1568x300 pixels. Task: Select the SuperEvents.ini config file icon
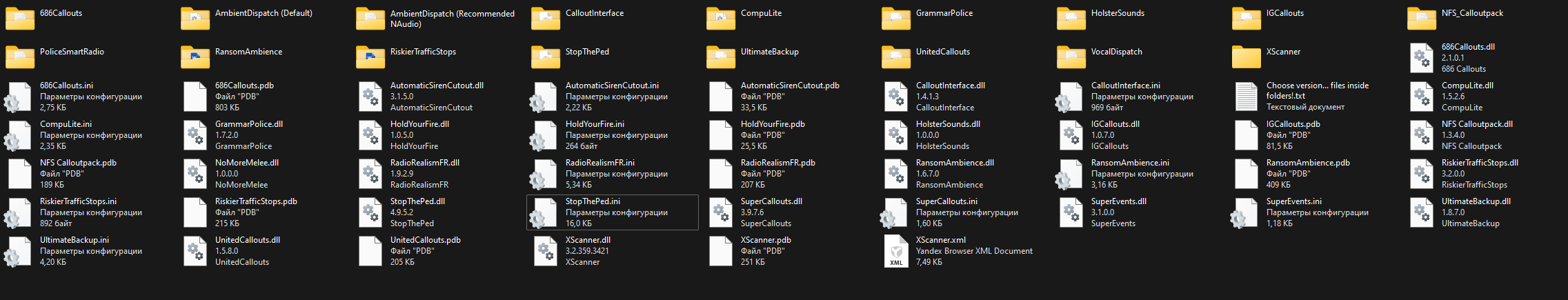[1244, 212]
